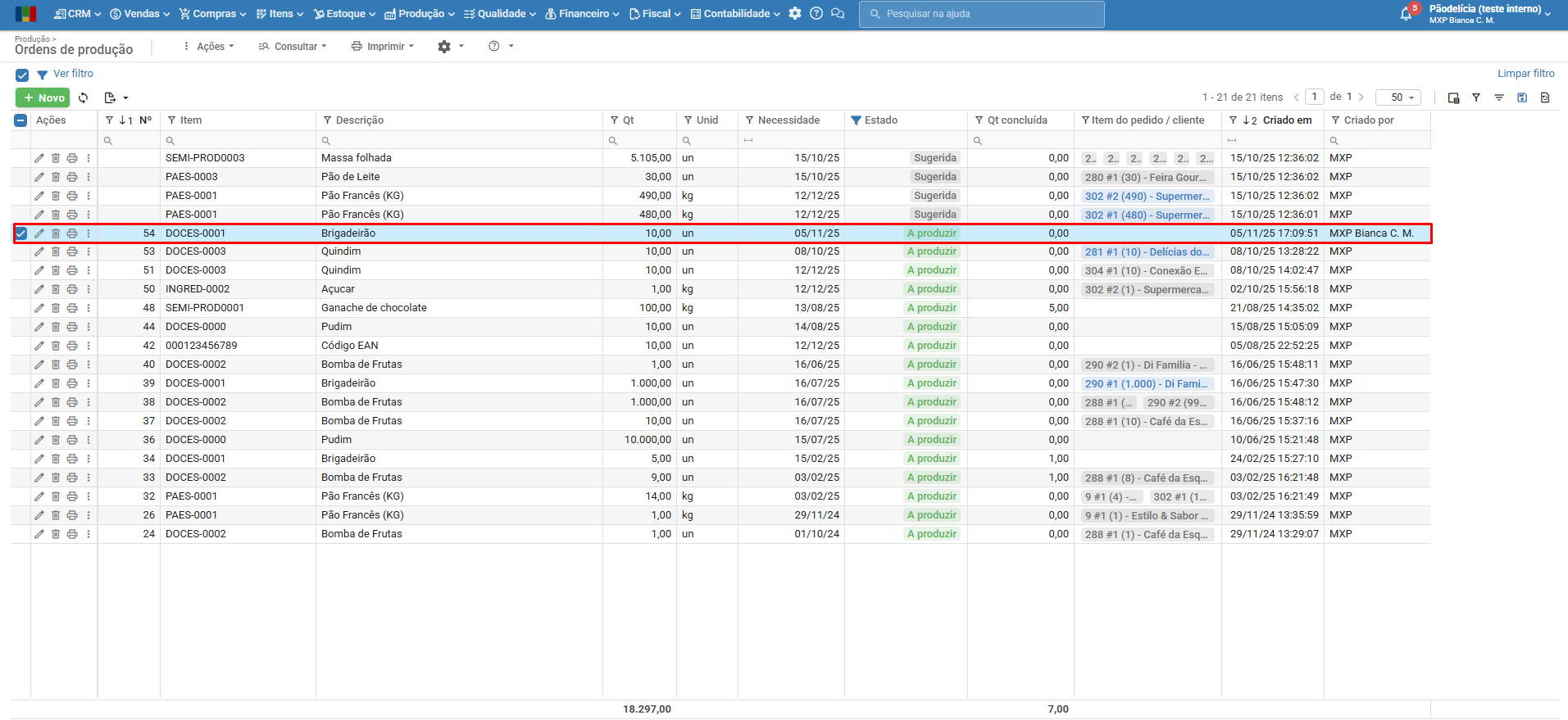
Task: Click the notification bell icon
Action: pos(1406,14)
